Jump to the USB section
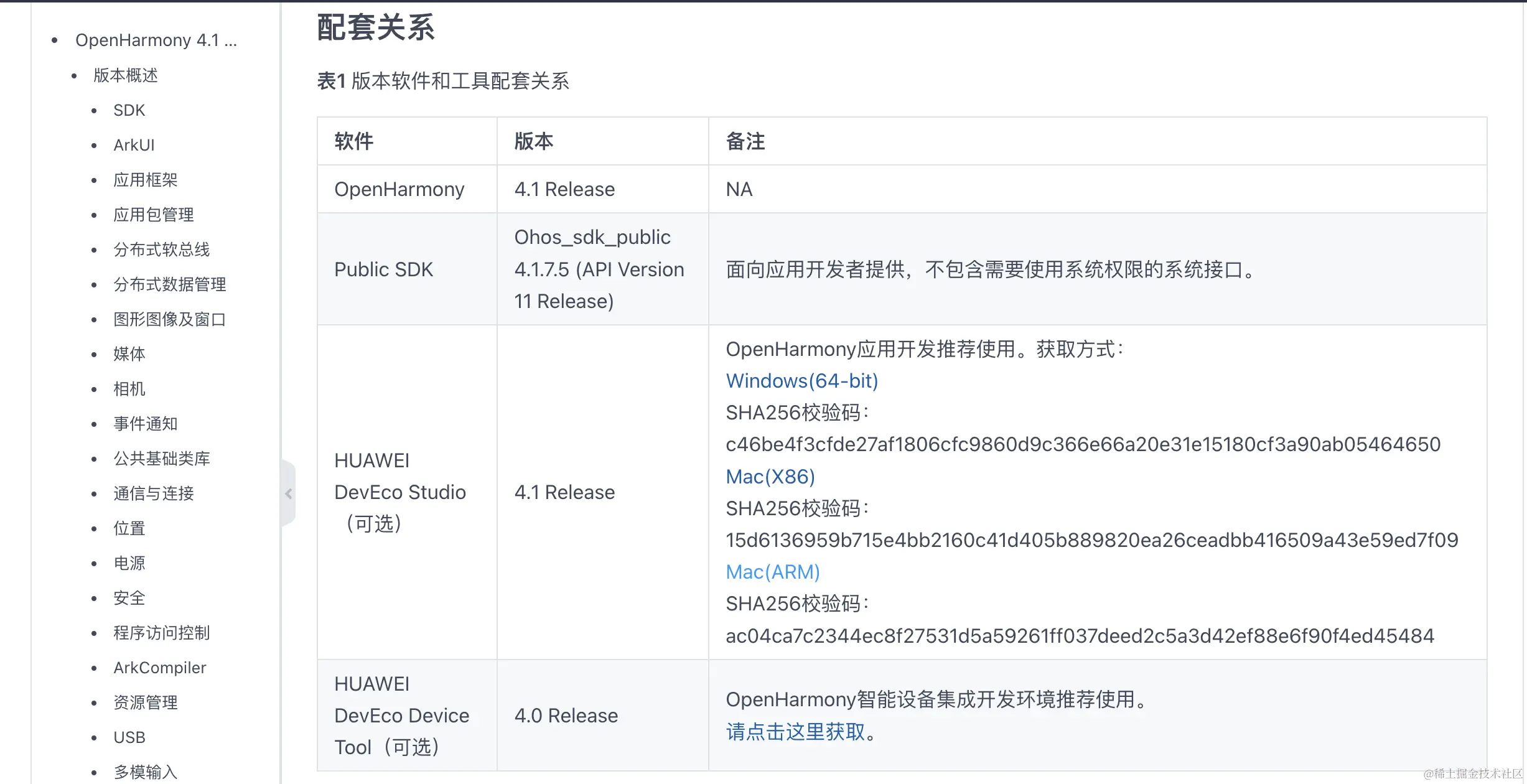Screen dimensions: 1527x784 click(129, 737)
